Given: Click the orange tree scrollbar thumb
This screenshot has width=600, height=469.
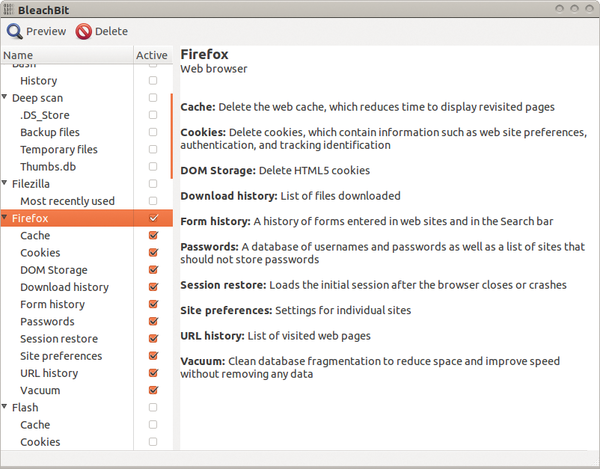Looking at the screenshot, I should point(171,136).
